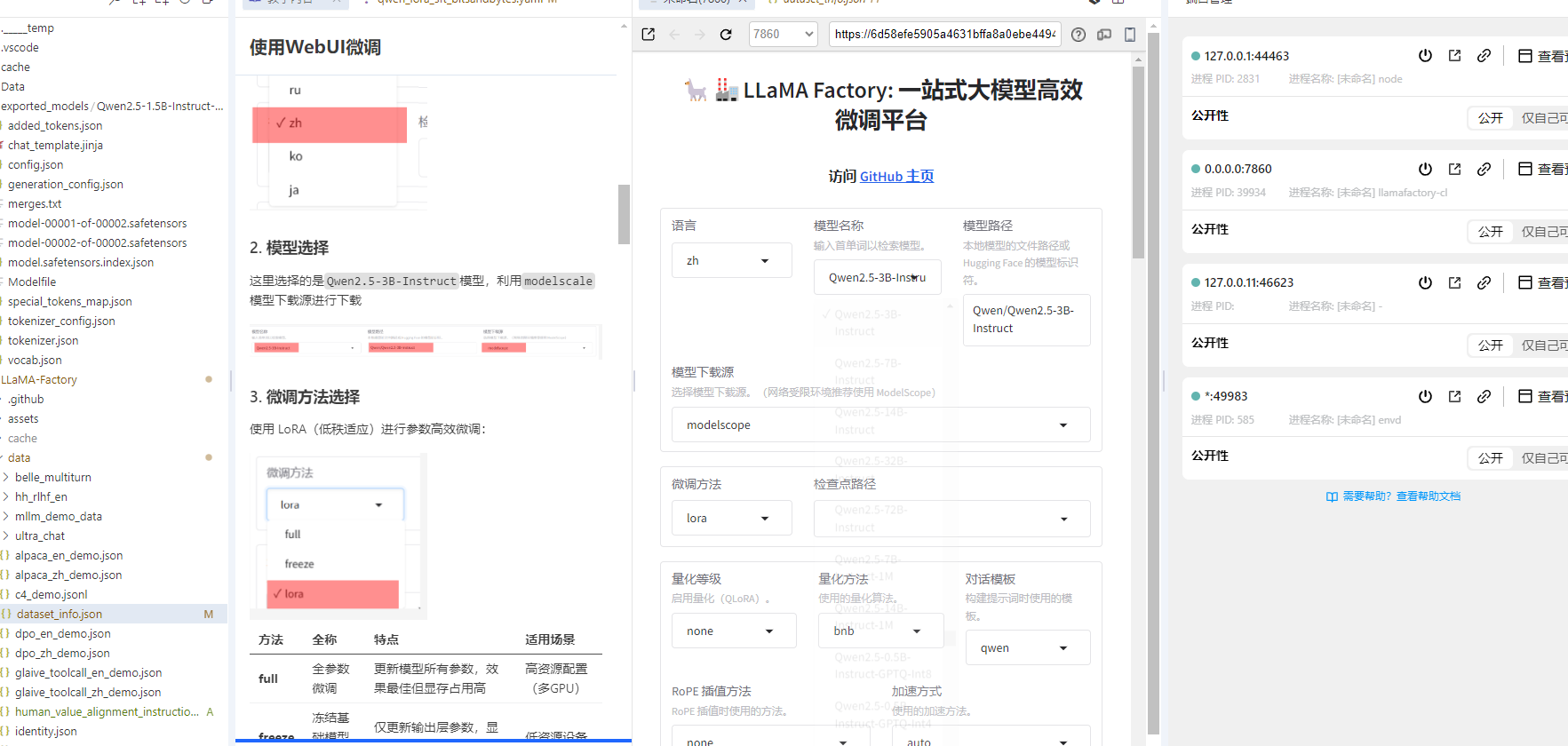The width and height of the screenshot is (1568, 746).
Task: Open 检查点路径 dropdown
Action: click(x=951, y=519)
